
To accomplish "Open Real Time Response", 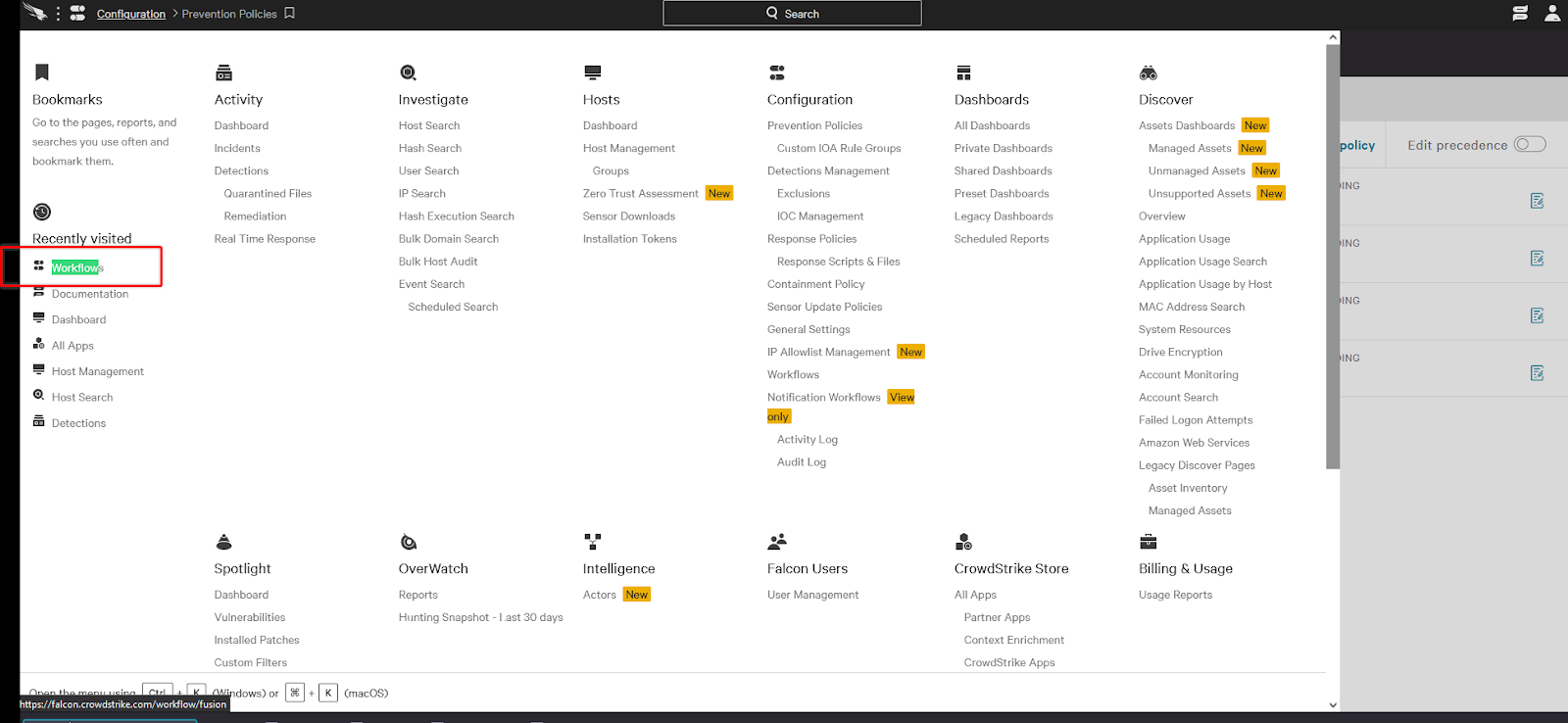I will 265,239.
